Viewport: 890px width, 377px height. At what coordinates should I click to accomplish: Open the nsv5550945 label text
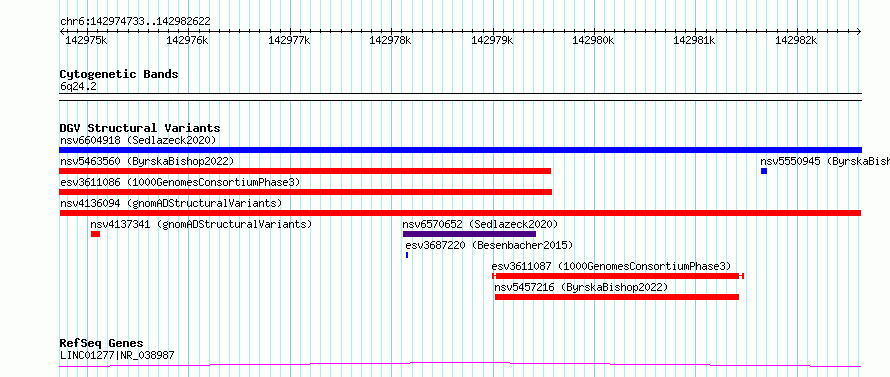(825, 161)
